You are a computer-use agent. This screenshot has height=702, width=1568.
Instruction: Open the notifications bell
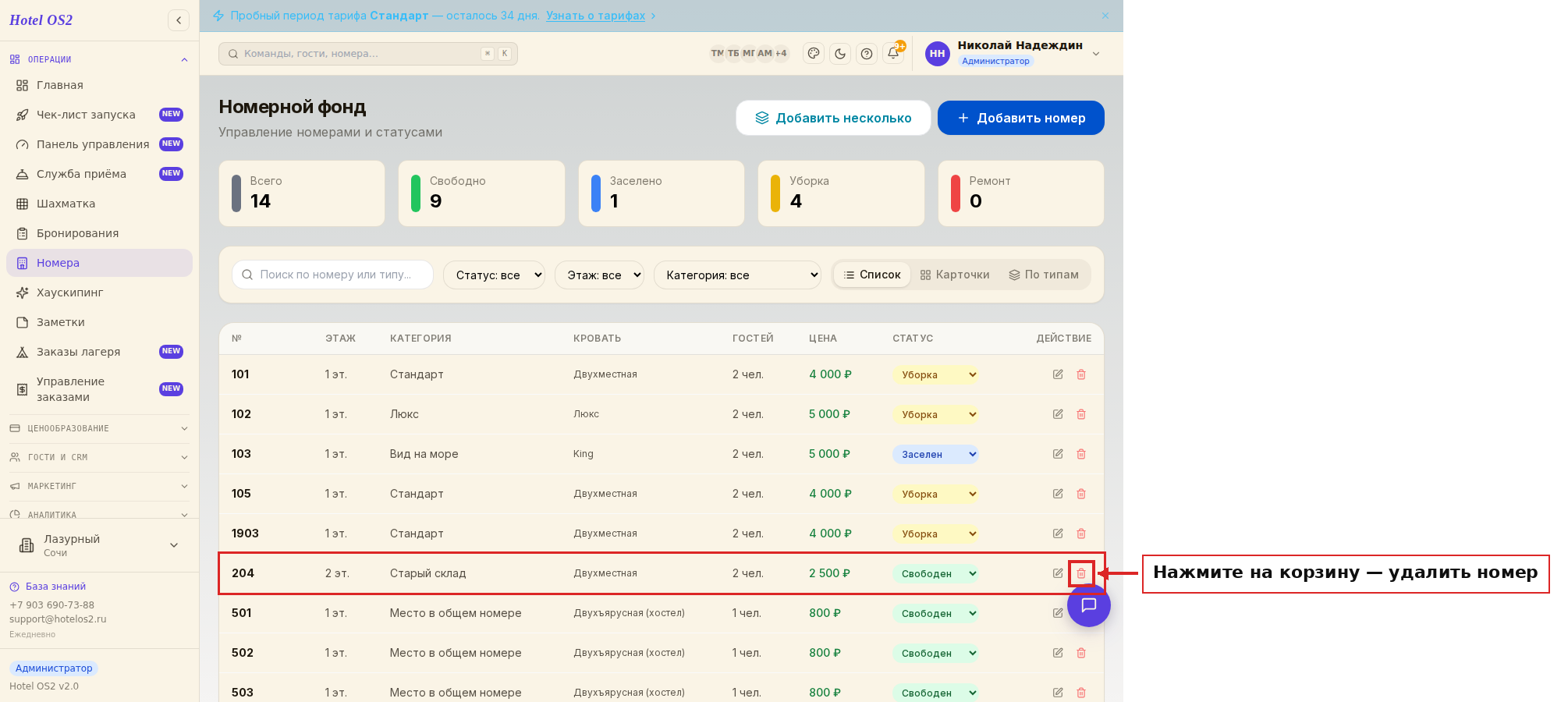point(893,54)
